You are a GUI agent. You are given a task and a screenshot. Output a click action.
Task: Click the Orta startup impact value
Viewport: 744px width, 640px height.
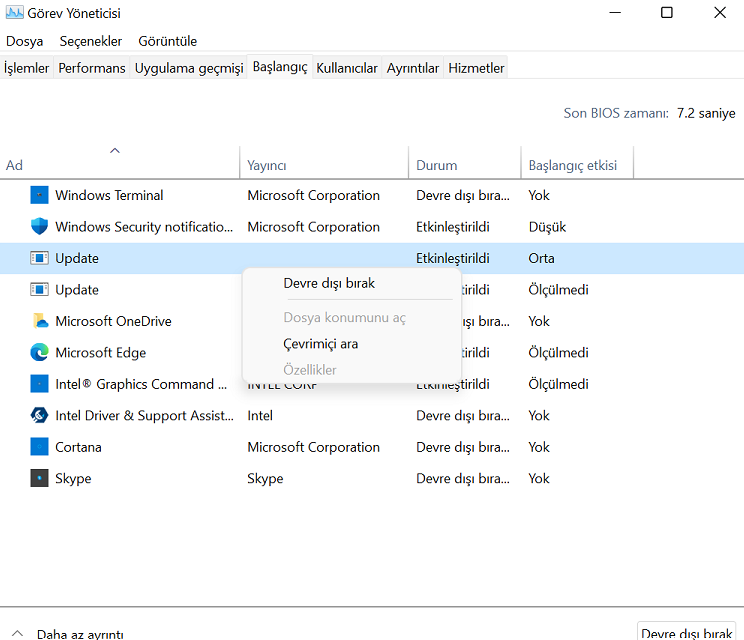tap(541, 258)
